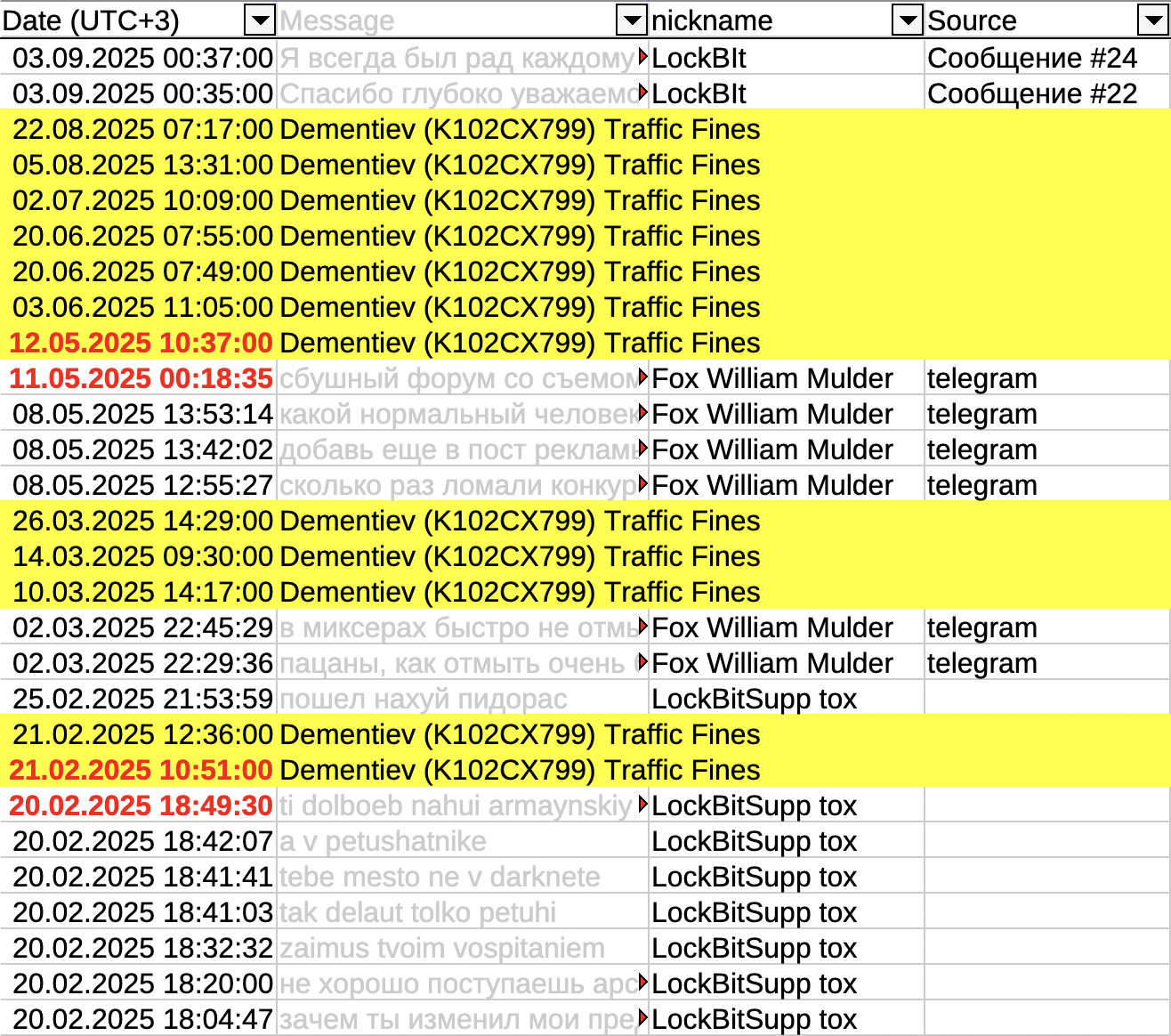Open the nickname column filter dropdown
Image resolution: width=1171 pixels, height=1036 pixels.
907,20
